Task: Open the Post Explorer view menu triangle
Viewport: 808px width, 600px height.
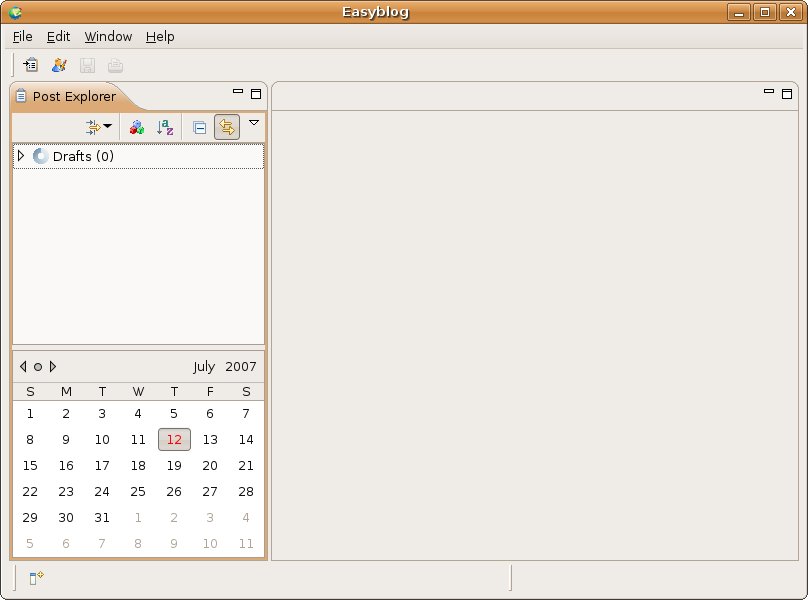Action: 254,123
